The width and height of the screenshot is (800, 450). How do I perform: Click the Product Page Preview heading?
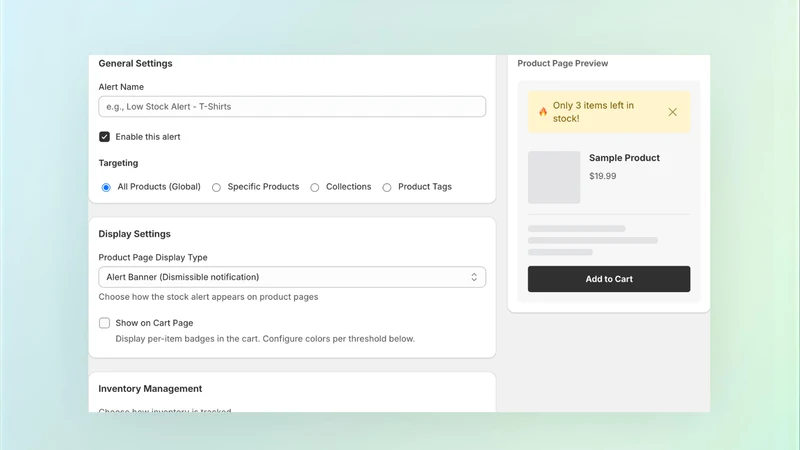(562, 63)
